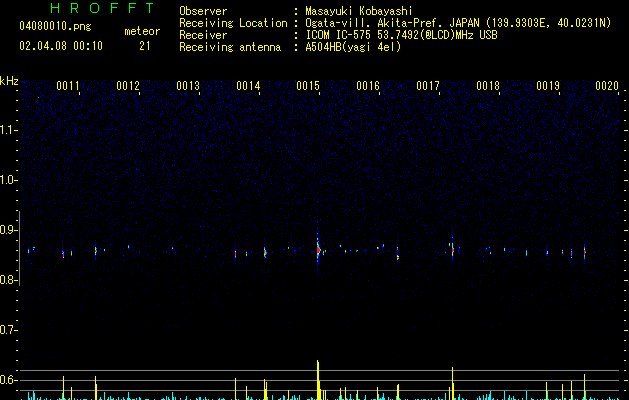Click the 0.9 kHz axis label

pos(7,230)
